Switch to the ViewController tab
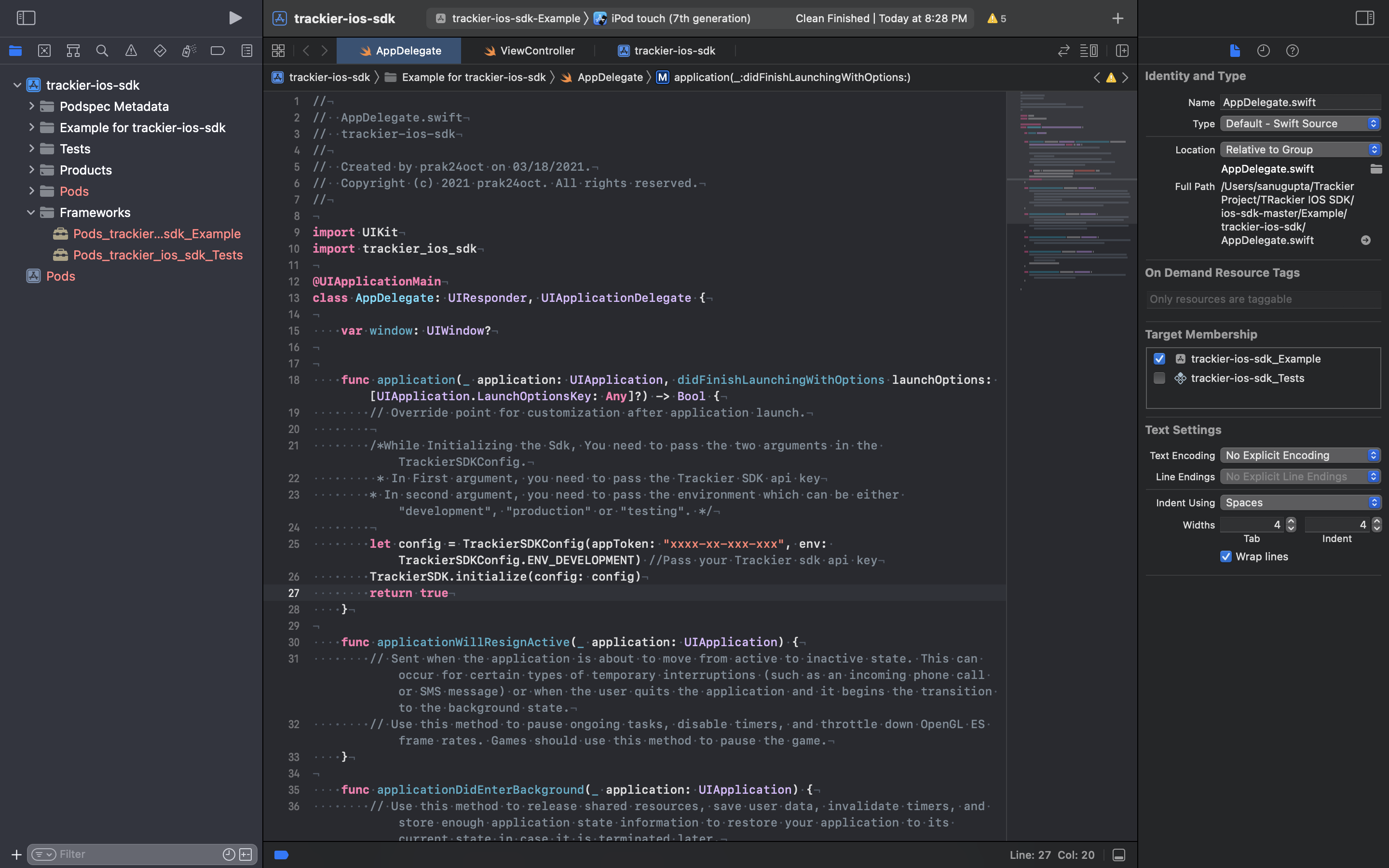 click(528, 51)
